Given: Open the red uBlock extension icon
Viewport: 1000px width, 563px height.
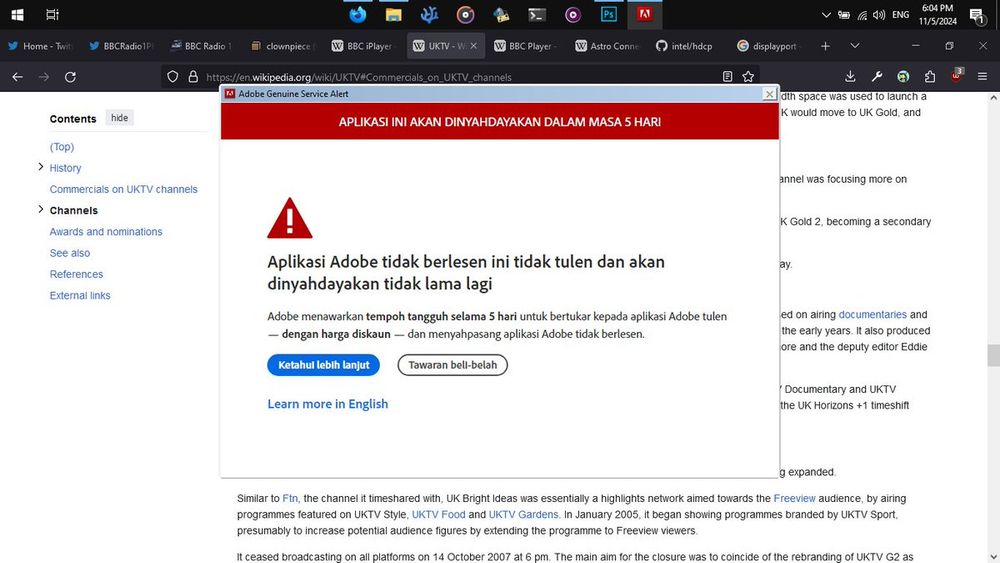Looking at the screenshot, I should point(957,75).
